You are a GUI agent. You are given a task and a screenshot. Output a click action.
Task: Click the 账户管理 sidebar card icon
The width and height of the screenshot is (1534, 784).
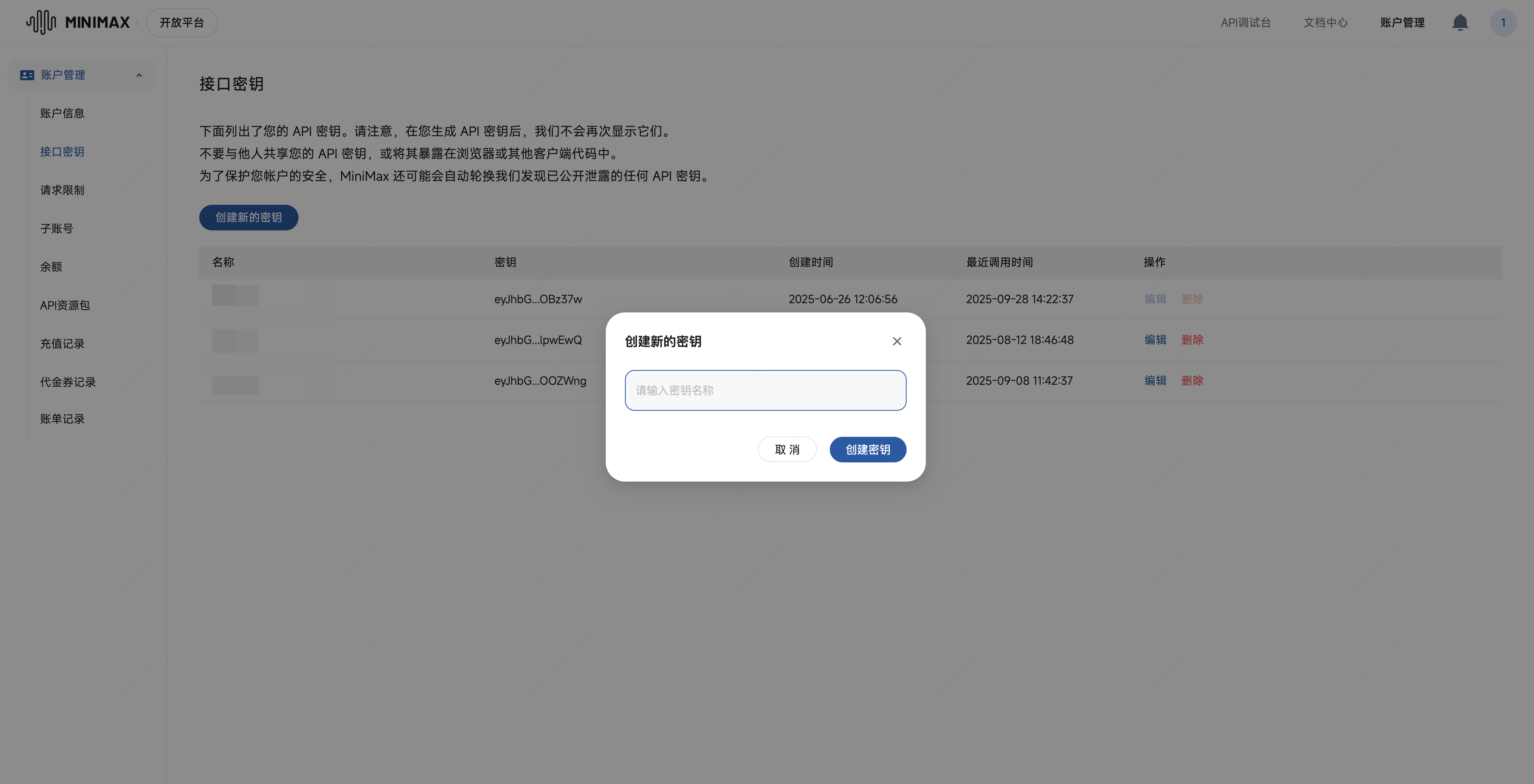27,75
